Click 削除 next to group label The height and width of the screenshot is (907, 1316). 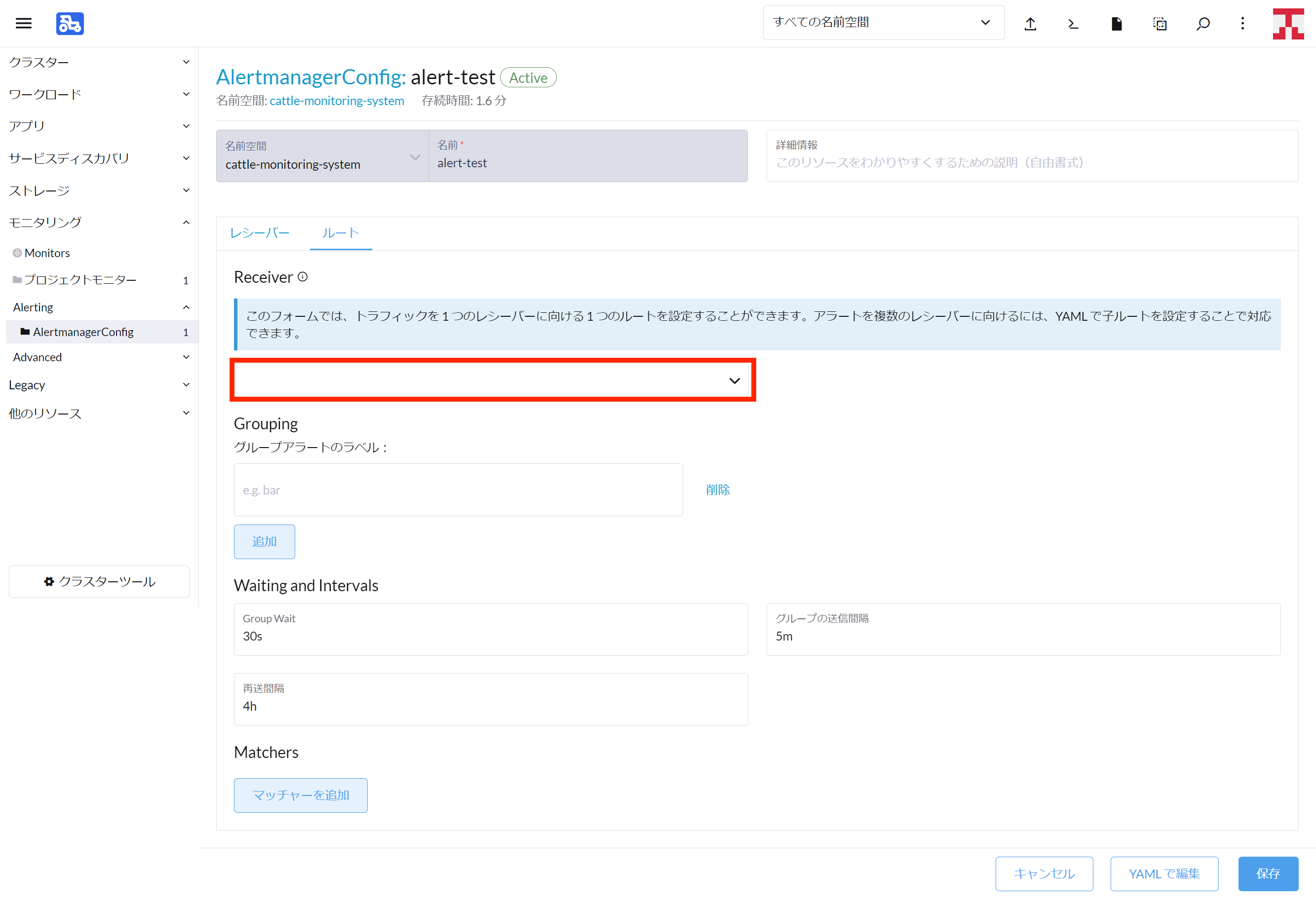(x=717, y=490)
